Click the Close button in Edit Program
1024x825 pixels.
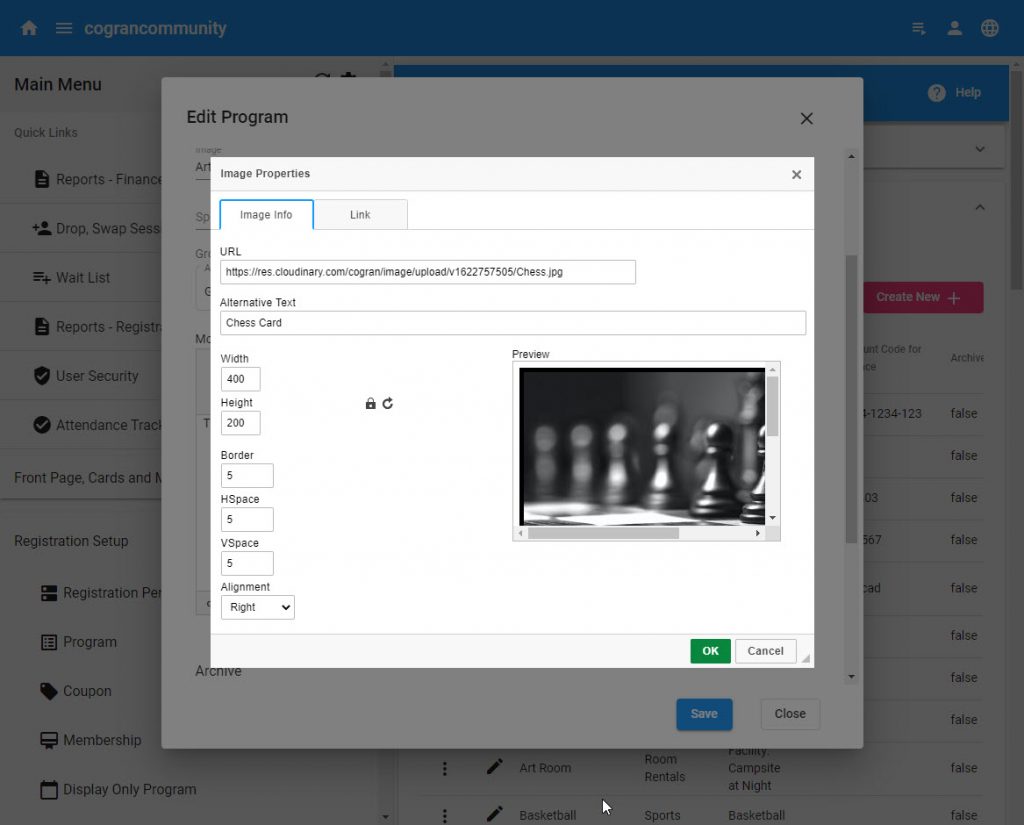tap(790, 714)
